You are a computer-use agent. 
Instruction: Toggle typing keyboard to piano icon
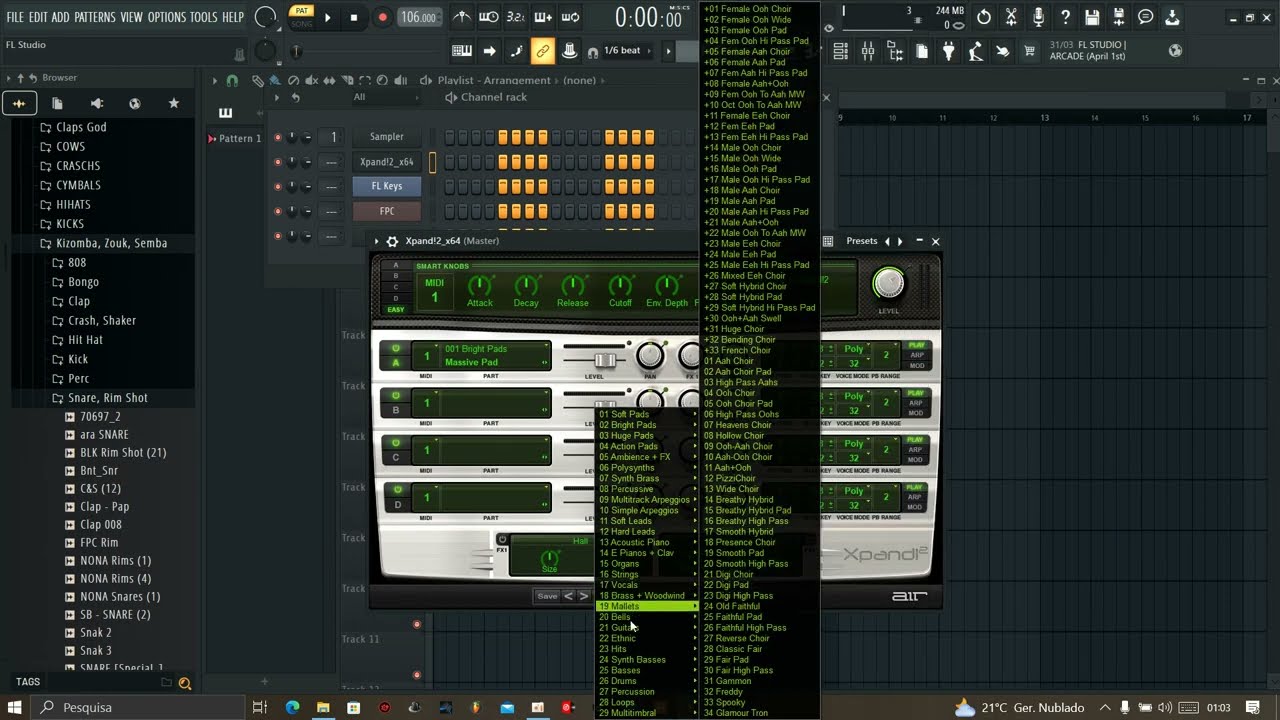(462, 51)
